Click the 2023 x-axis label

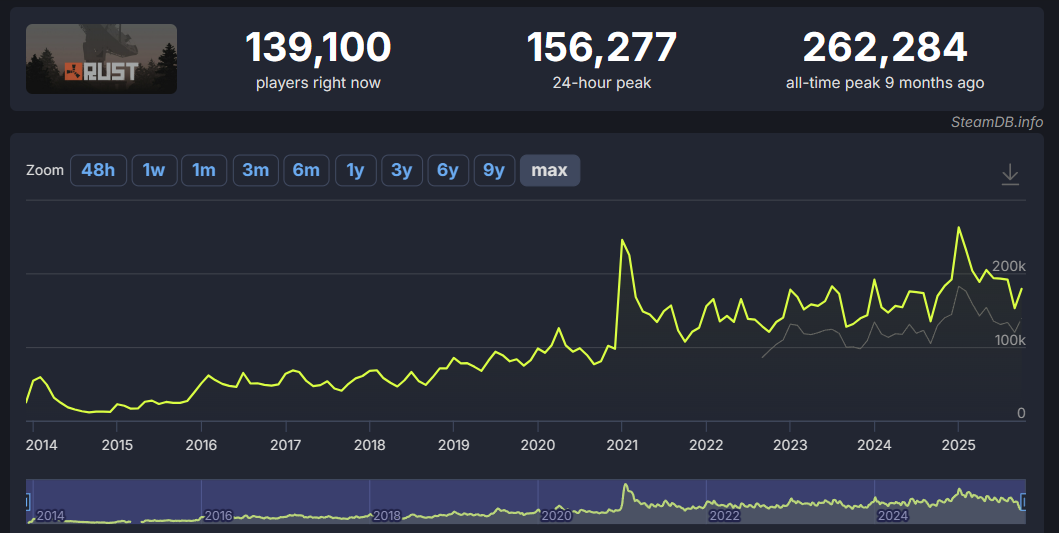point(790,445)
